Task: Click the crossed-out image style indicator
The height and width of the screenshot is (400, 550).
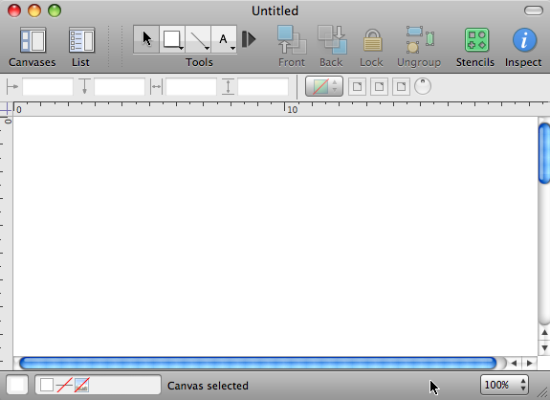Action: coord(82,385)
